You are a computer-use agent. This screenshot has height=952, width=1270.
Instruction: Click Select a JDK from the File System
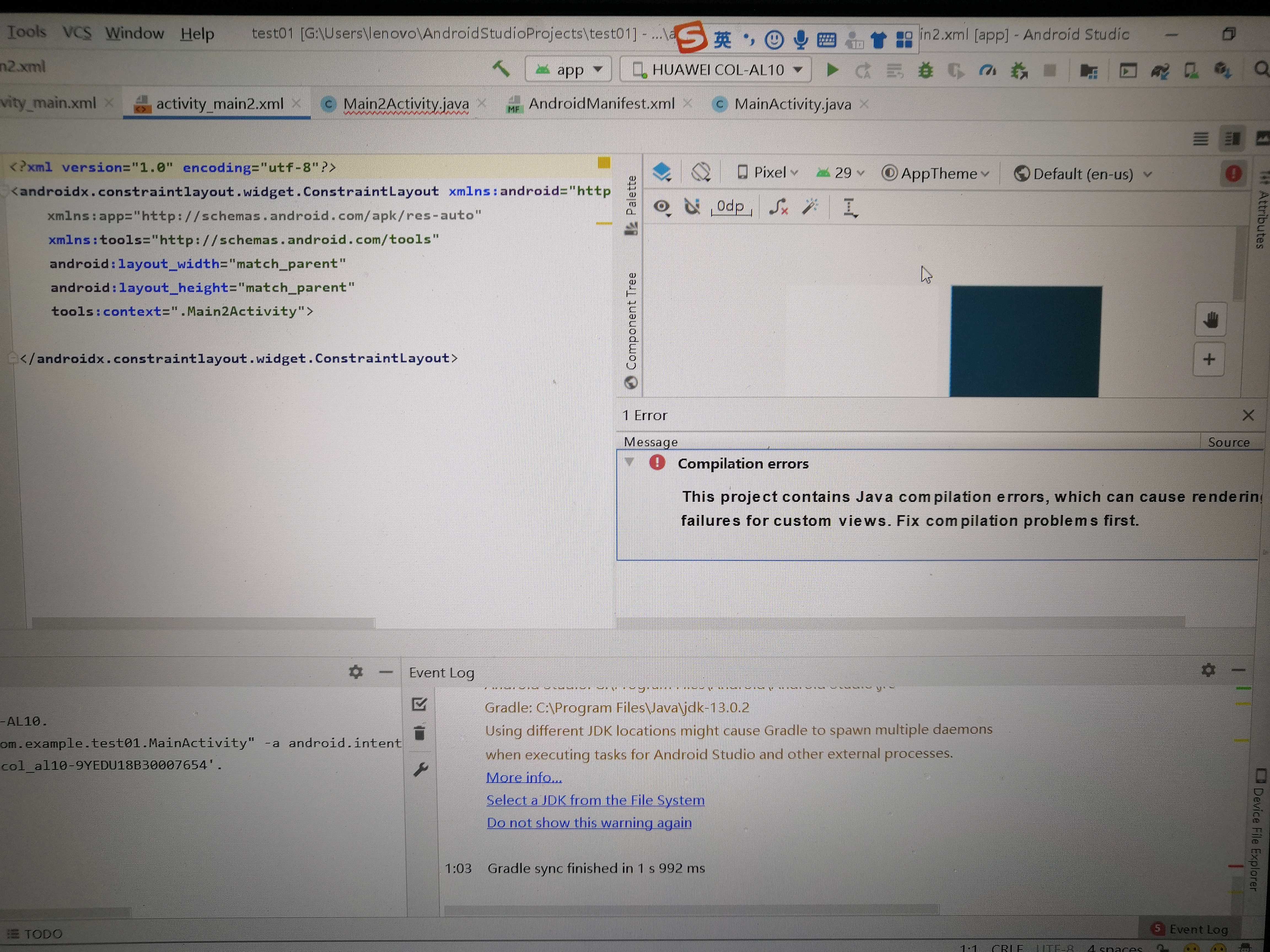coord(595,800)
